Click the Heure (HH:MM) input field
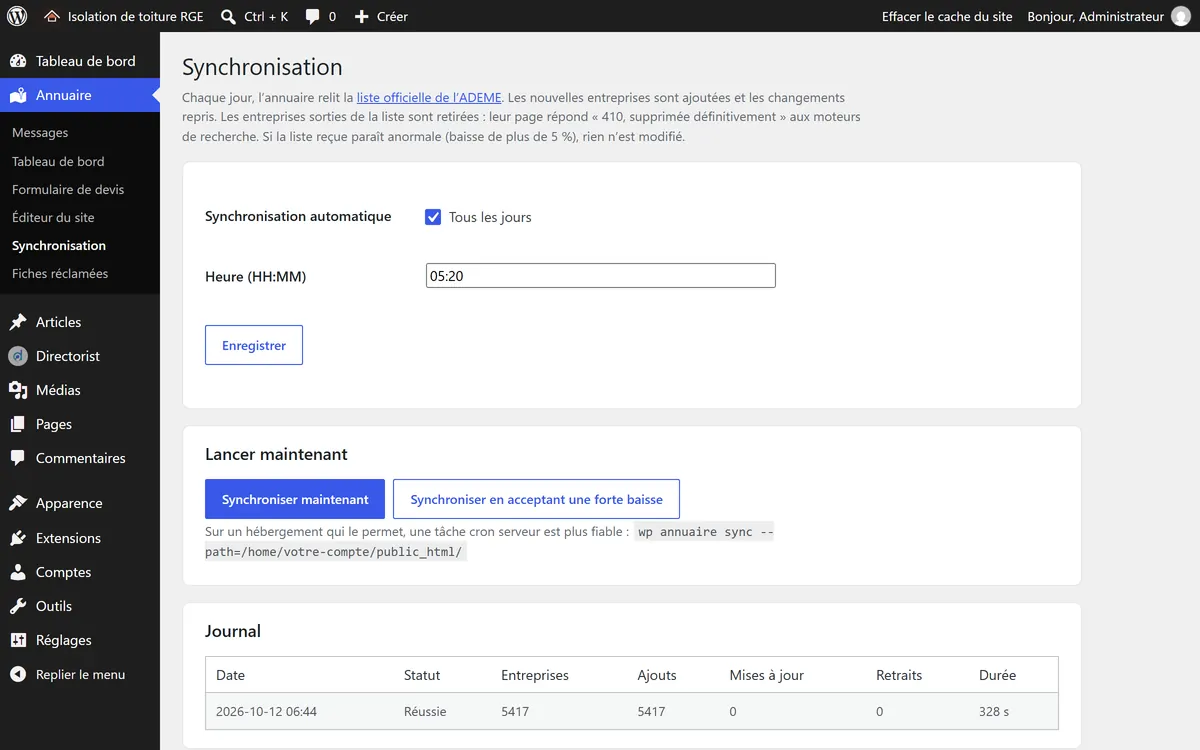Image resolution: width=1200 pixels, height=750 pixels. [x=601, y=276]
